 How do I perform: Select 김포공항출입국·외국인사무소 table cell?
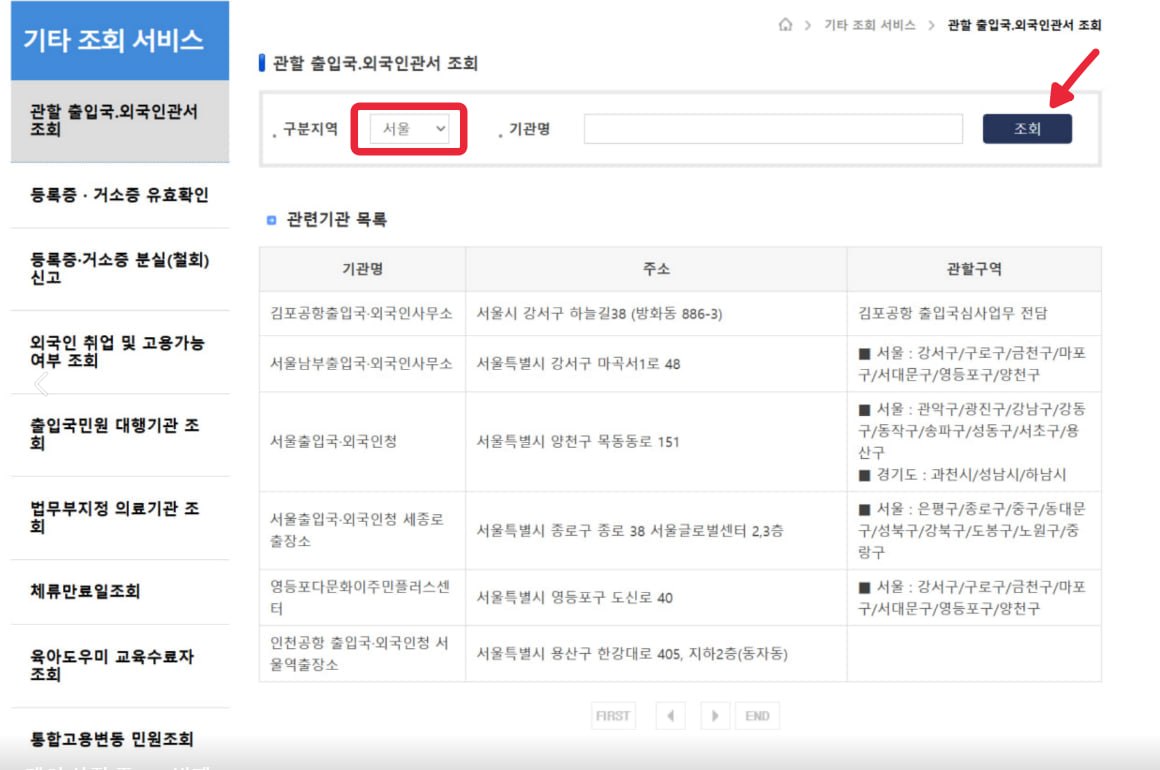pyautogui.click(x=361, y=314)
